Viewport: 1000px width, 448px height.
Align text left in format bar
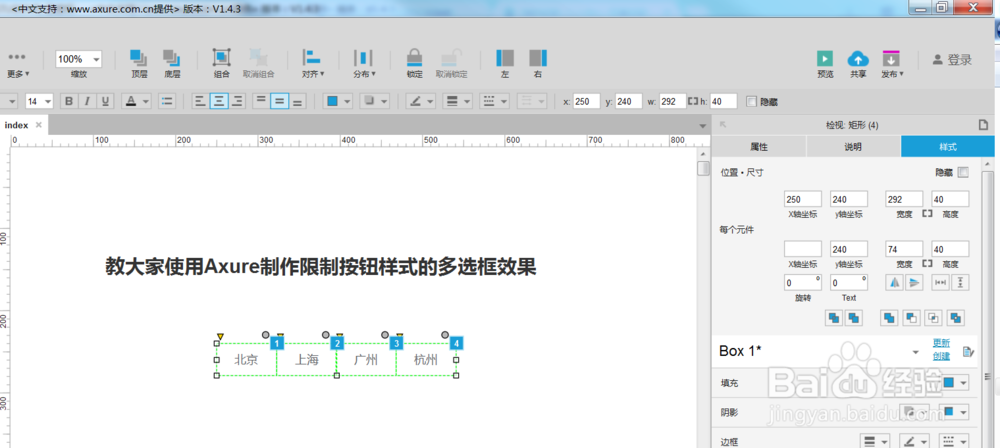click(x=200, y=101)
